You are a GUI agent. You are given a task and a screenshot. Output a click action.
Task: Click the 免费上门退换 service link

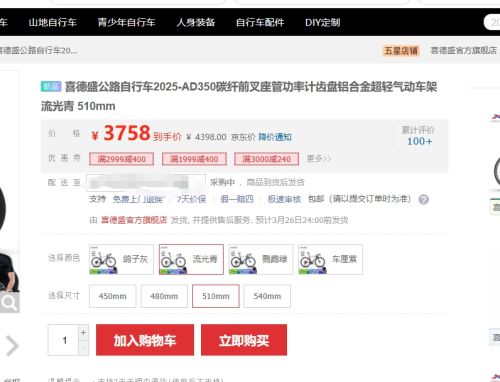coord(138,199)
